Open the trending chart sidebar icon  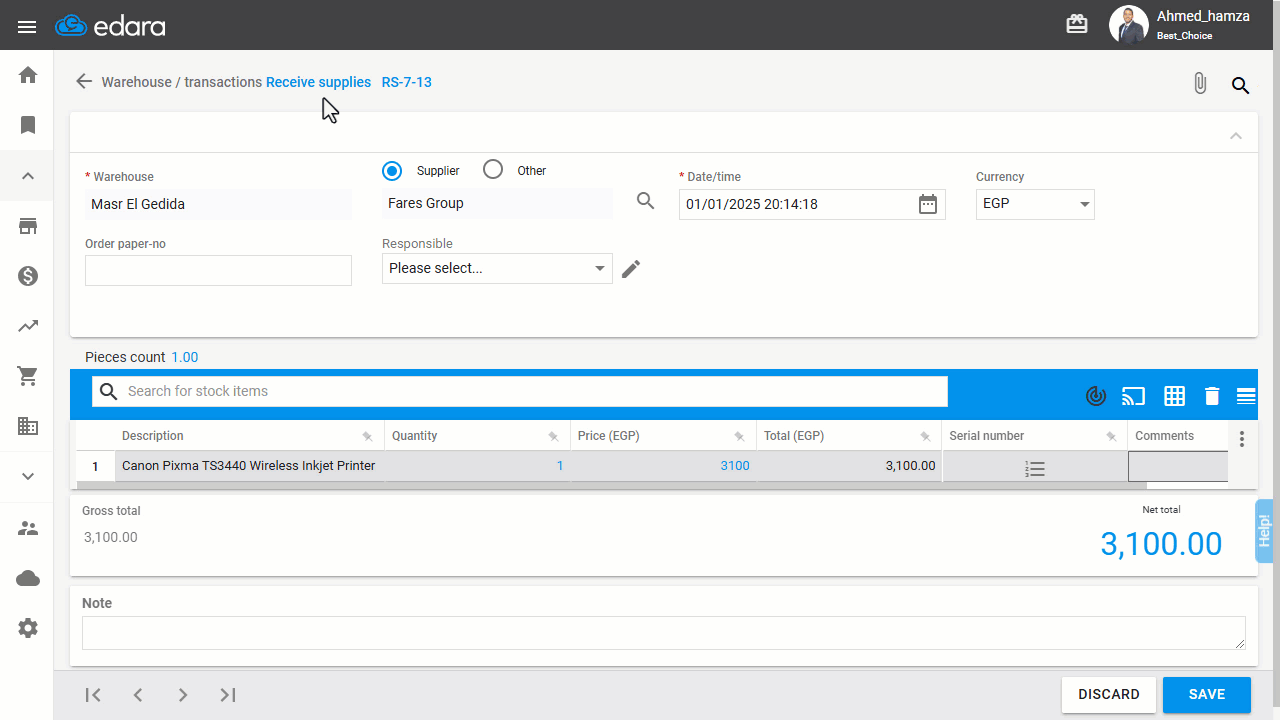coord(28,326)
